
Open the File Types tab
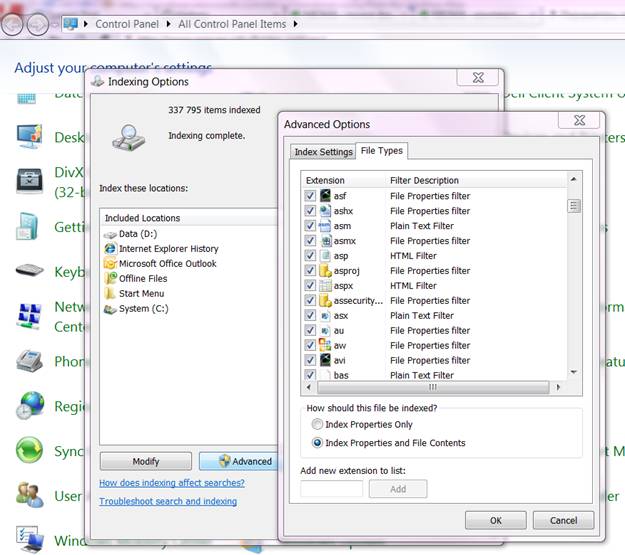(x=381, y=151)
